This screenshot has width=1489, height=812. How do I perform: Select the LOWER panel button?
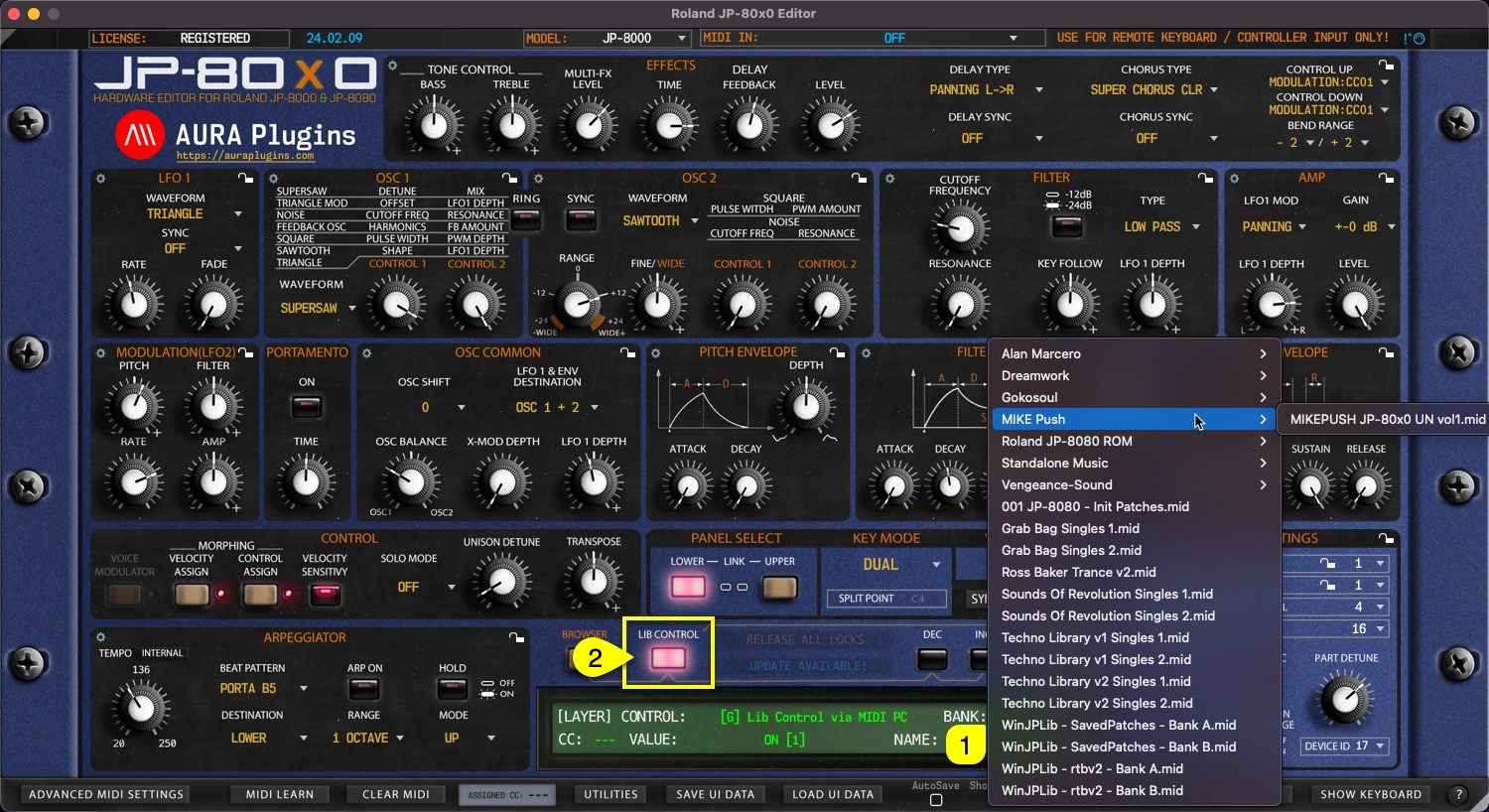[687, 587]
